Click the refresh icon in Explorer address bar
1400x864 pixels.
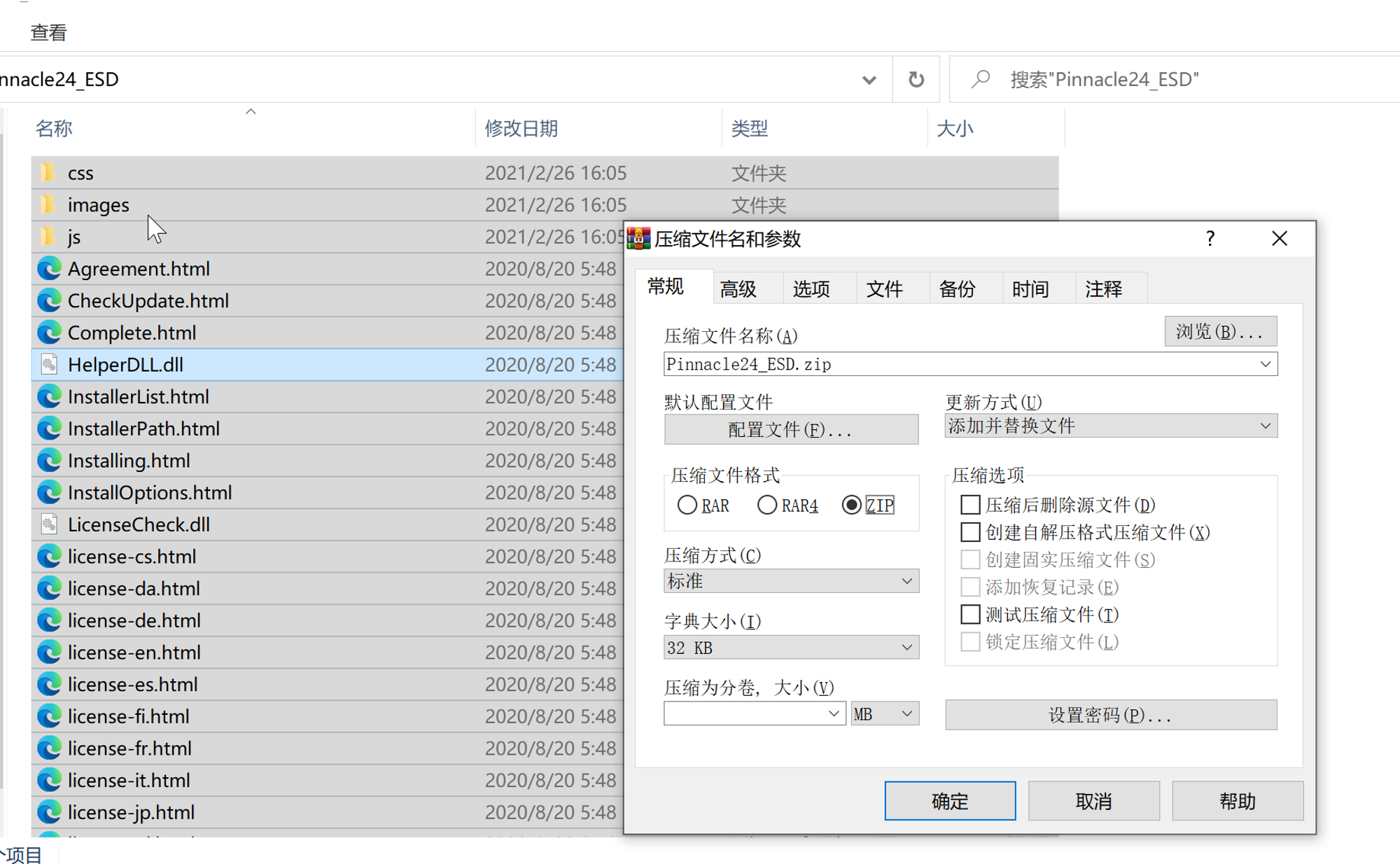(916, 79)
